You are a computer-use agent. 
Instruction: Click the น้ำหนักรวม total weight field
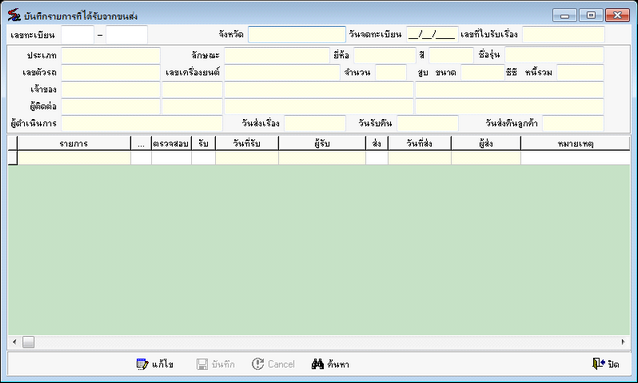(580, 72)
